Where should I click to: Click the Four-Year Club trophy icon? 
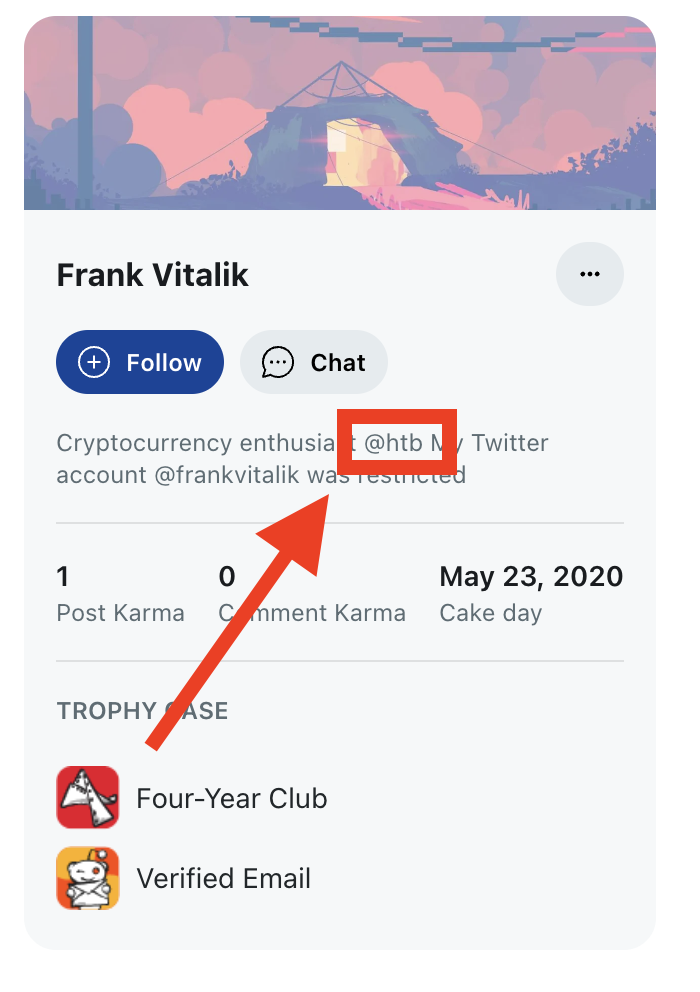tap(88, 798)
